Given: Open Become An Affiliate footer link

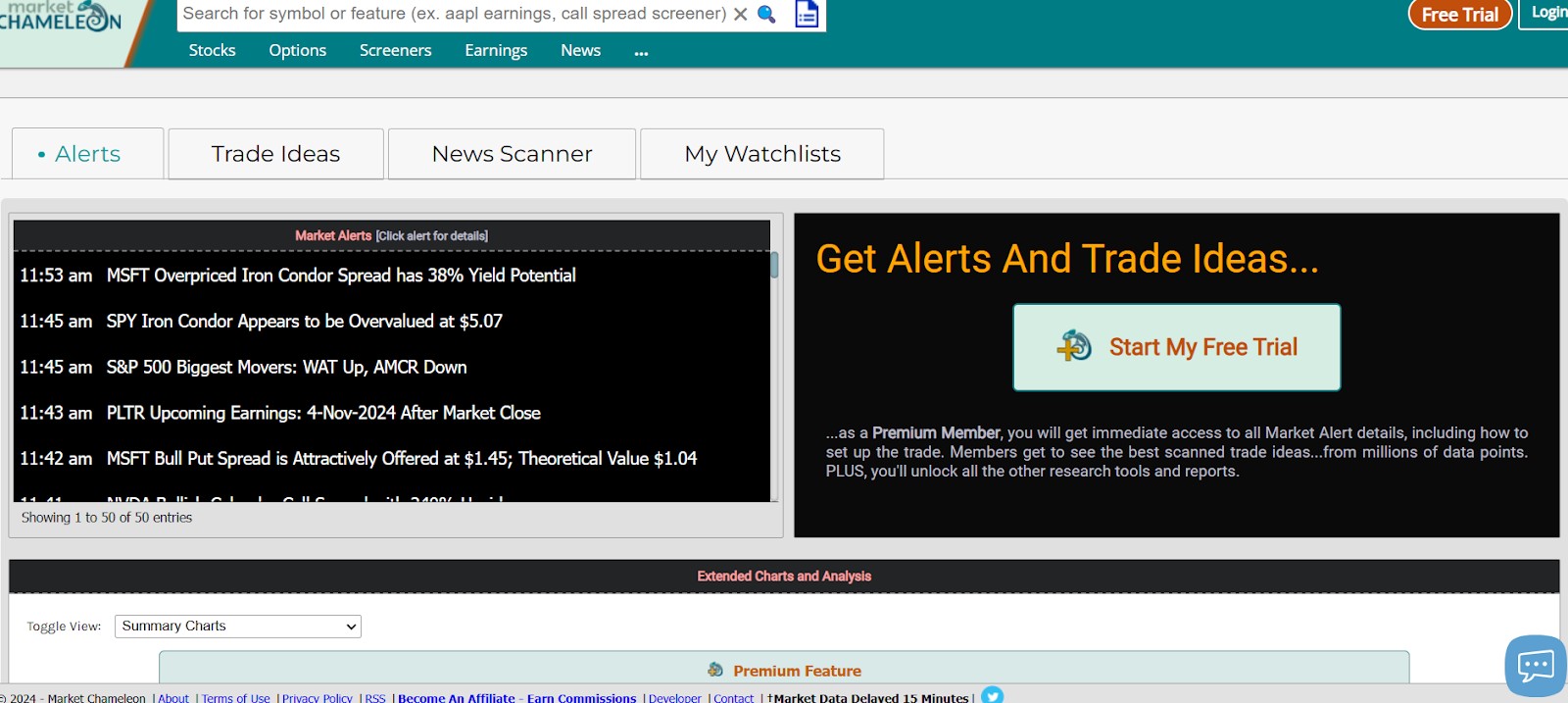Looking at the screenshot, I should (x=516, y=698).
